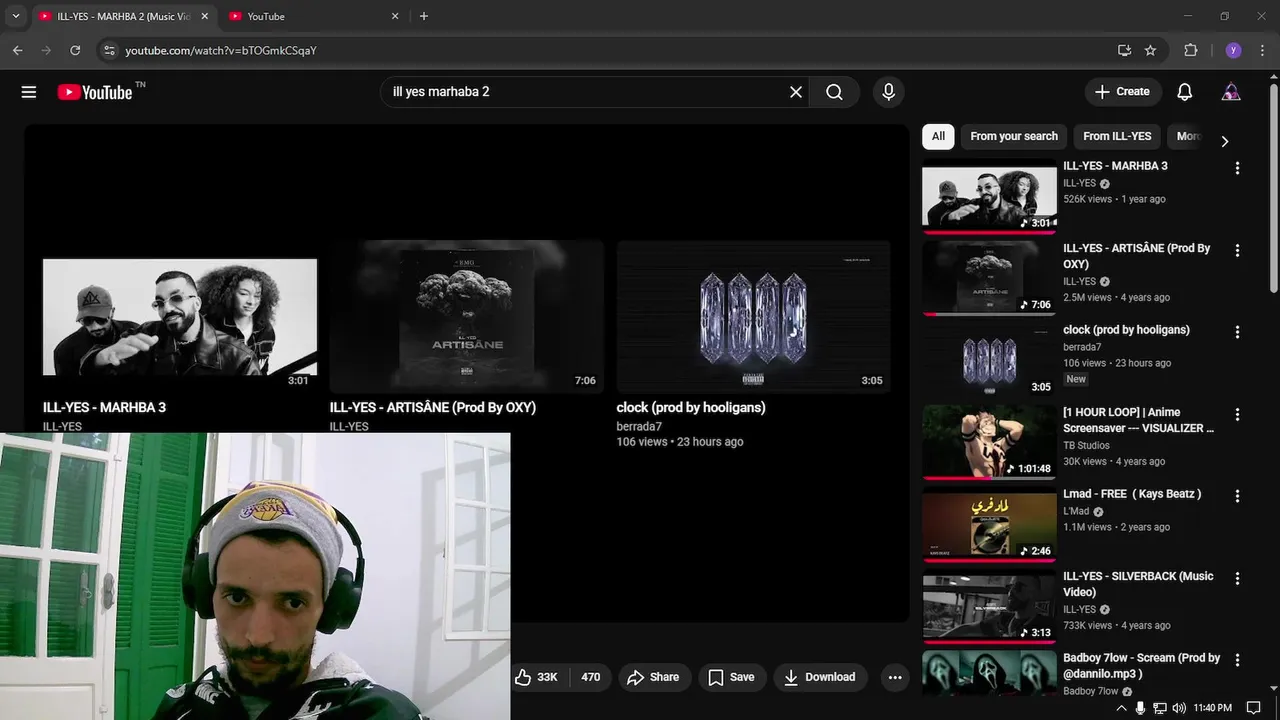Open options menu for Lmad - FREE video
This screenshot has width=1280, height=720.
(1237, 496)
